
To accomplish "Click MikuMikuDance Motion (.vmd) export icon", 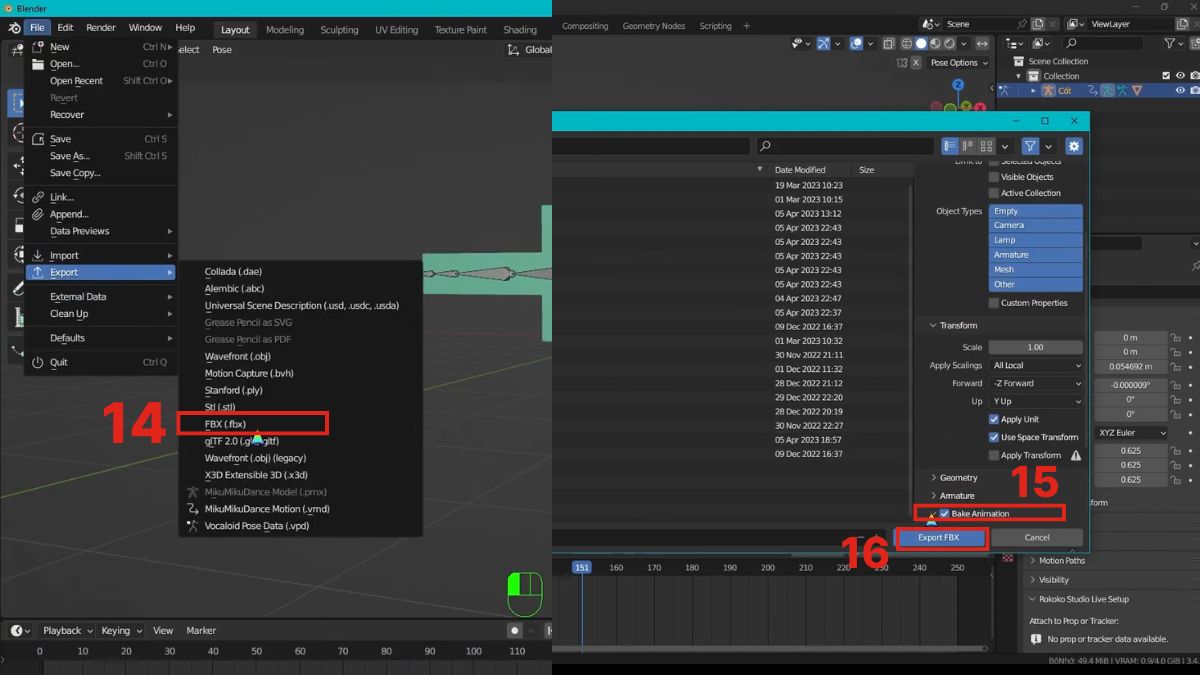I will coord(193,509).
